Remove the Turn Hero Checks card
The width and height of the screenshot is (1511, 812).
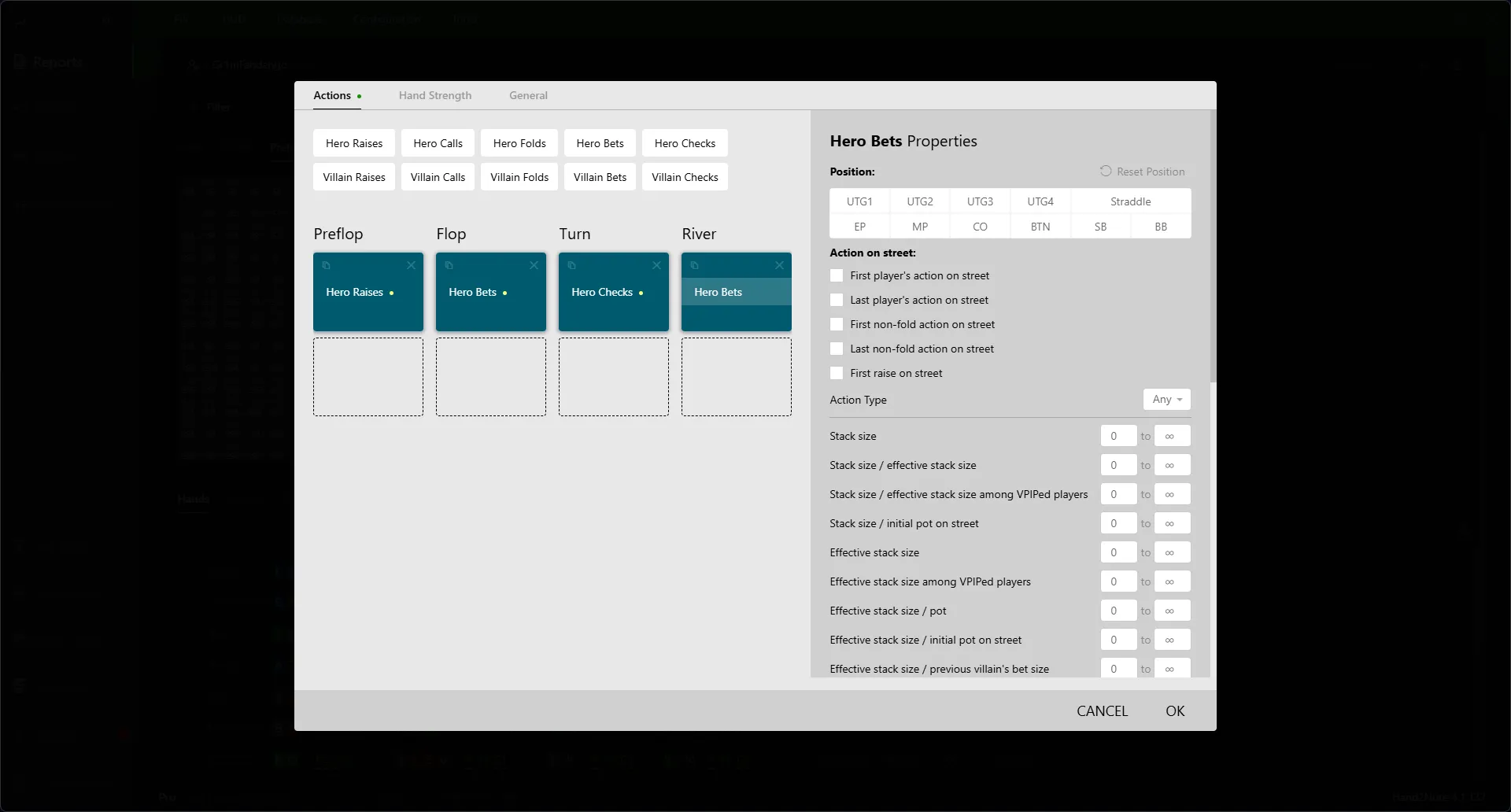pyautogui.click(x=656, y=266)
